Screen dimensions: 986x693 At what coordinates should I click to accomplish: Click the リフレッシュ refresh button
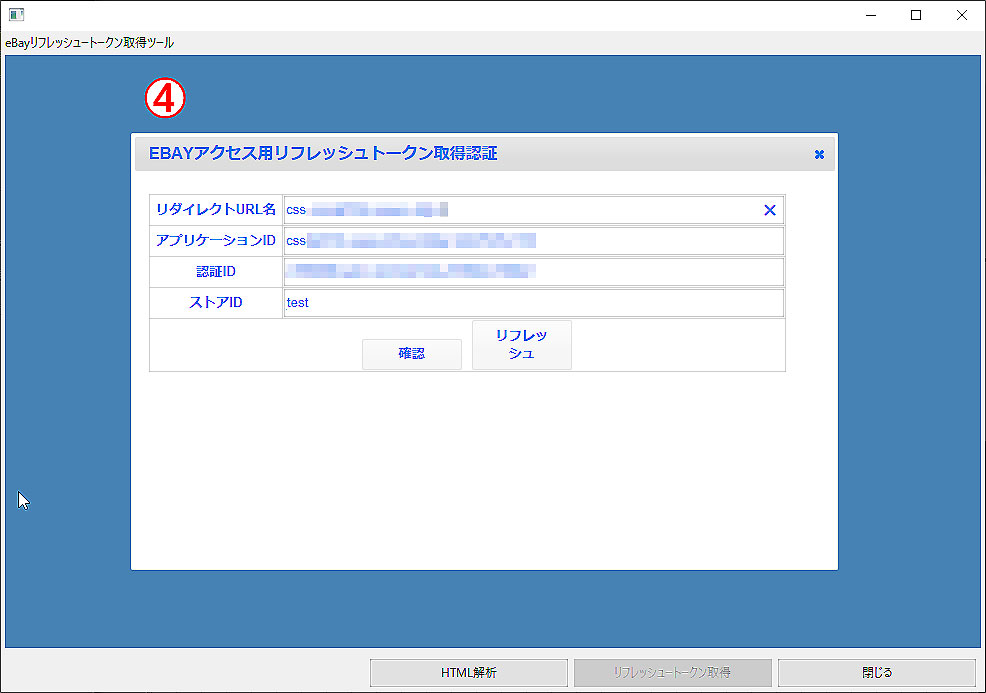click(522, 345)
